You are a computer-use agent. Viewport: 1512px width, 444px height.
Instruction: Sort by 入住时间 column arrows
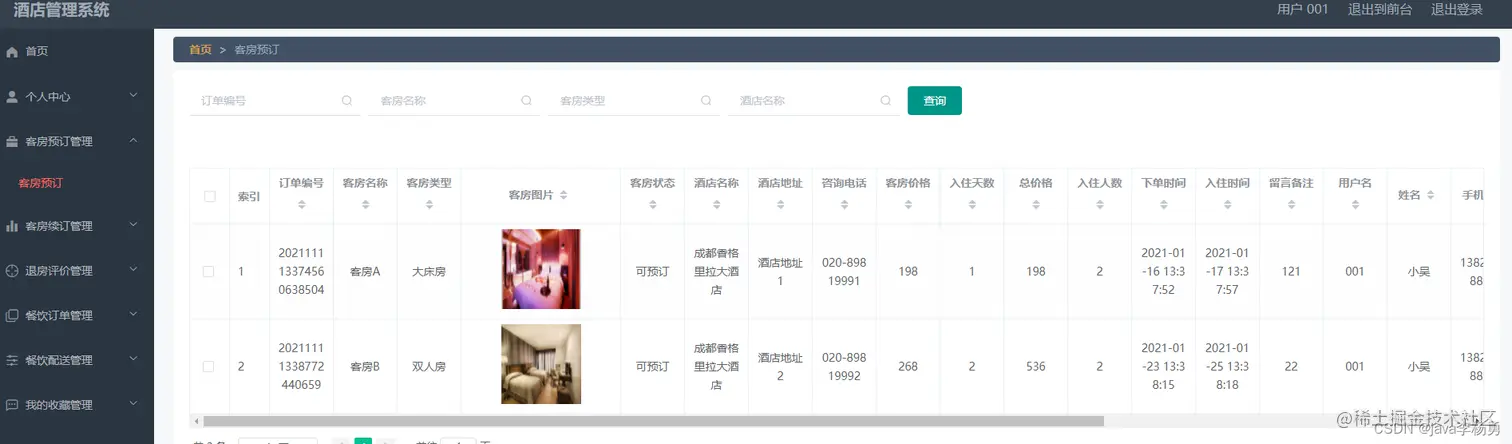pos(1227,204)
